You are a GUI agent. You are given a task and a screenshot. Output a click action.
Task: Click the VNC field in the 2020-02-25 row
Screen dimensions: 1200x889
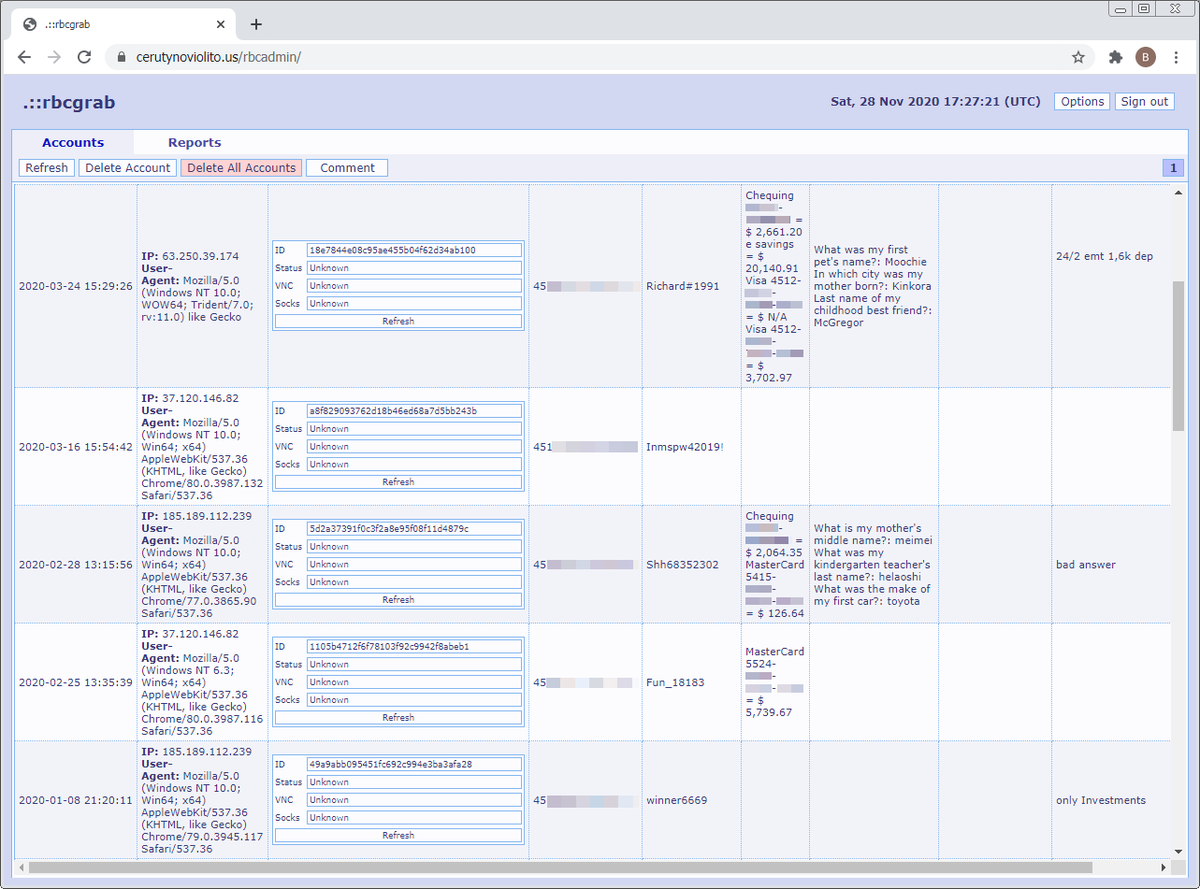(x=414, y=682)
